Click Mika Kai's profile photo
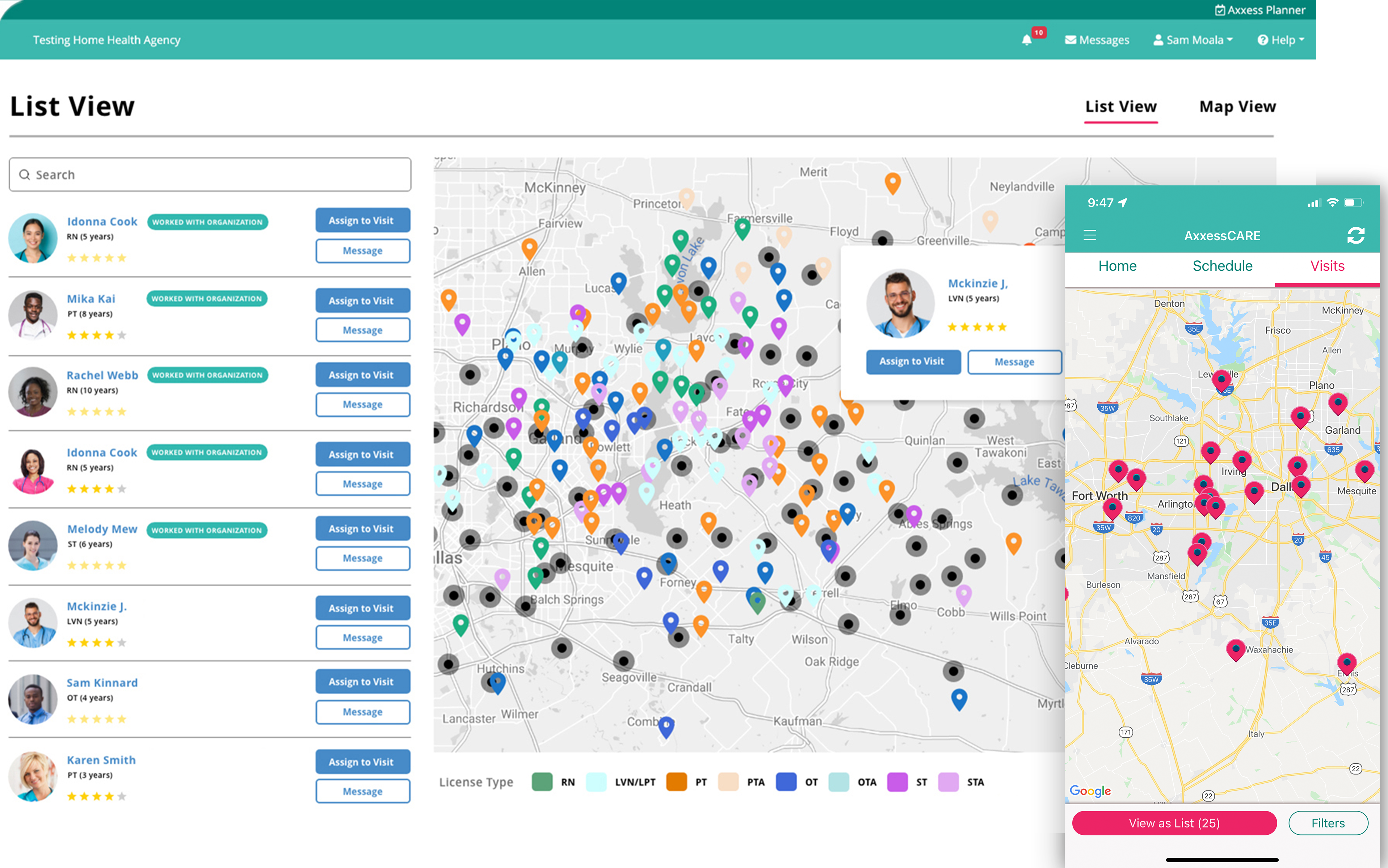Viewport: 1388px width, 868px height. [33, 315]
